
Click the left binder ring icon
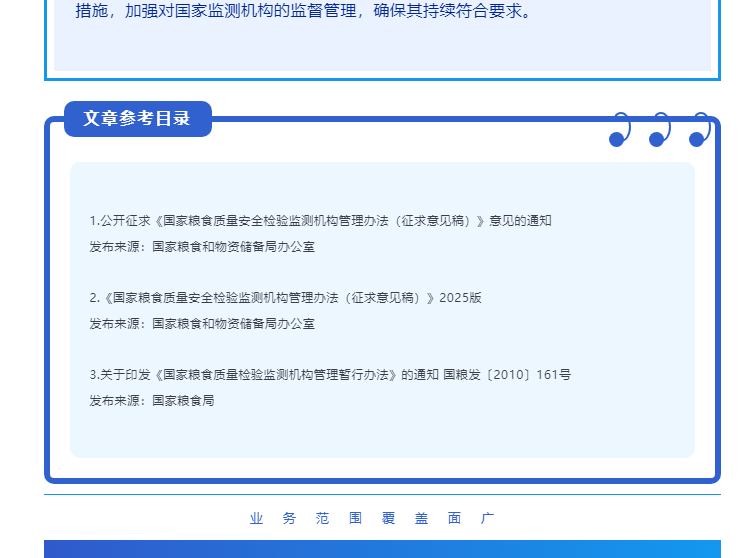point(619,130)
